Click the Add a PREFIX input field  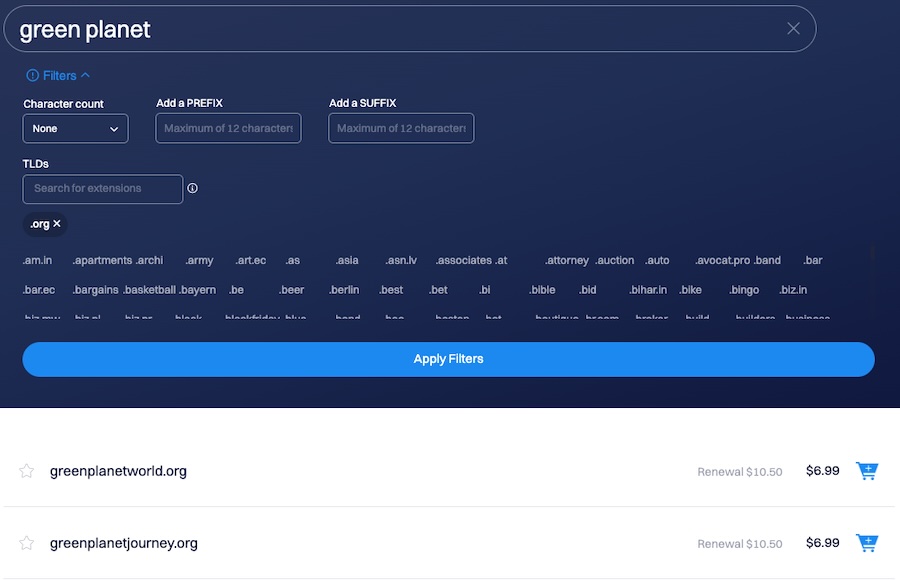[228, 128]
